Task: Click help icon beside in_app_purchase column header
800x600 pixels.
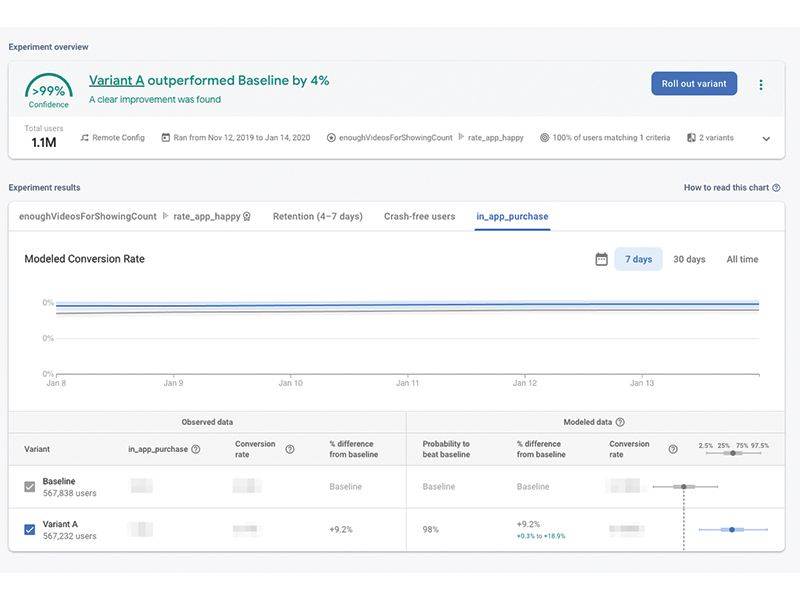Action: click(x=195, y=449)
